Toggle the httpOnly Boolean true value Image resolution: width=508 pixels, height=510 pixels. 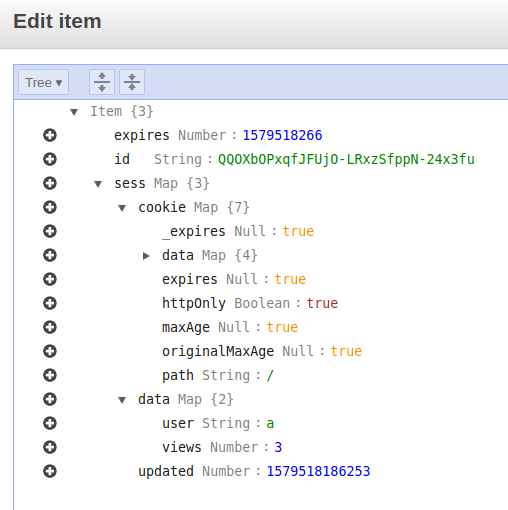point(322,303)
